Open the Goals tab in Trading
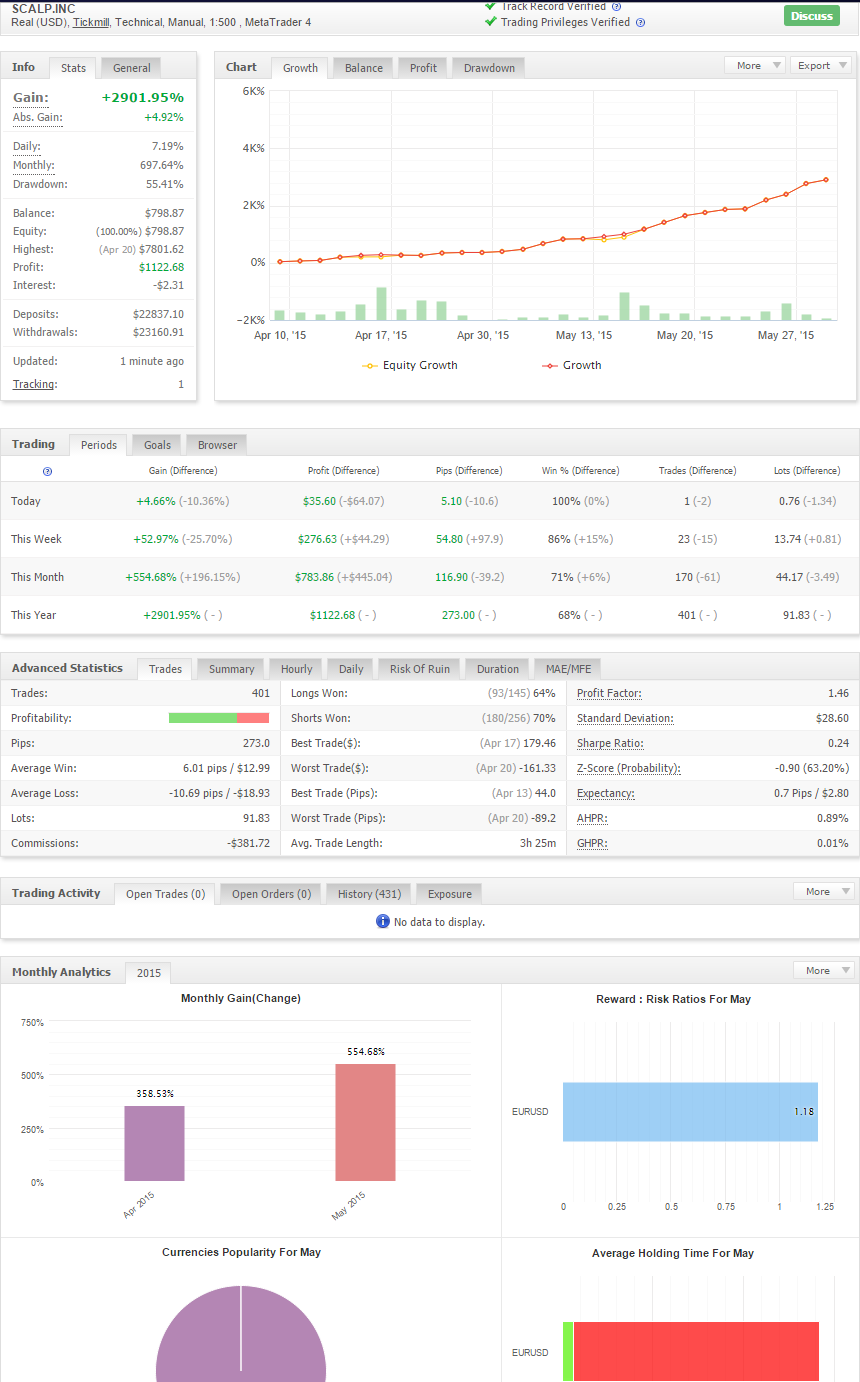The width and height of the screenshot is (860, 1382). click(157, 445)
